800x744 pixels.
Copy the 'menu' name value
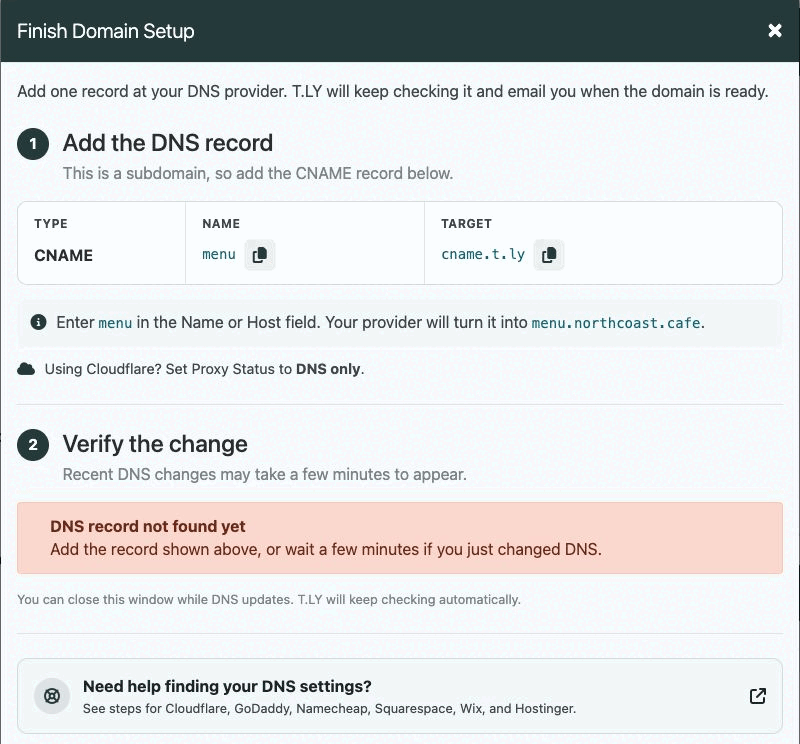260,255
